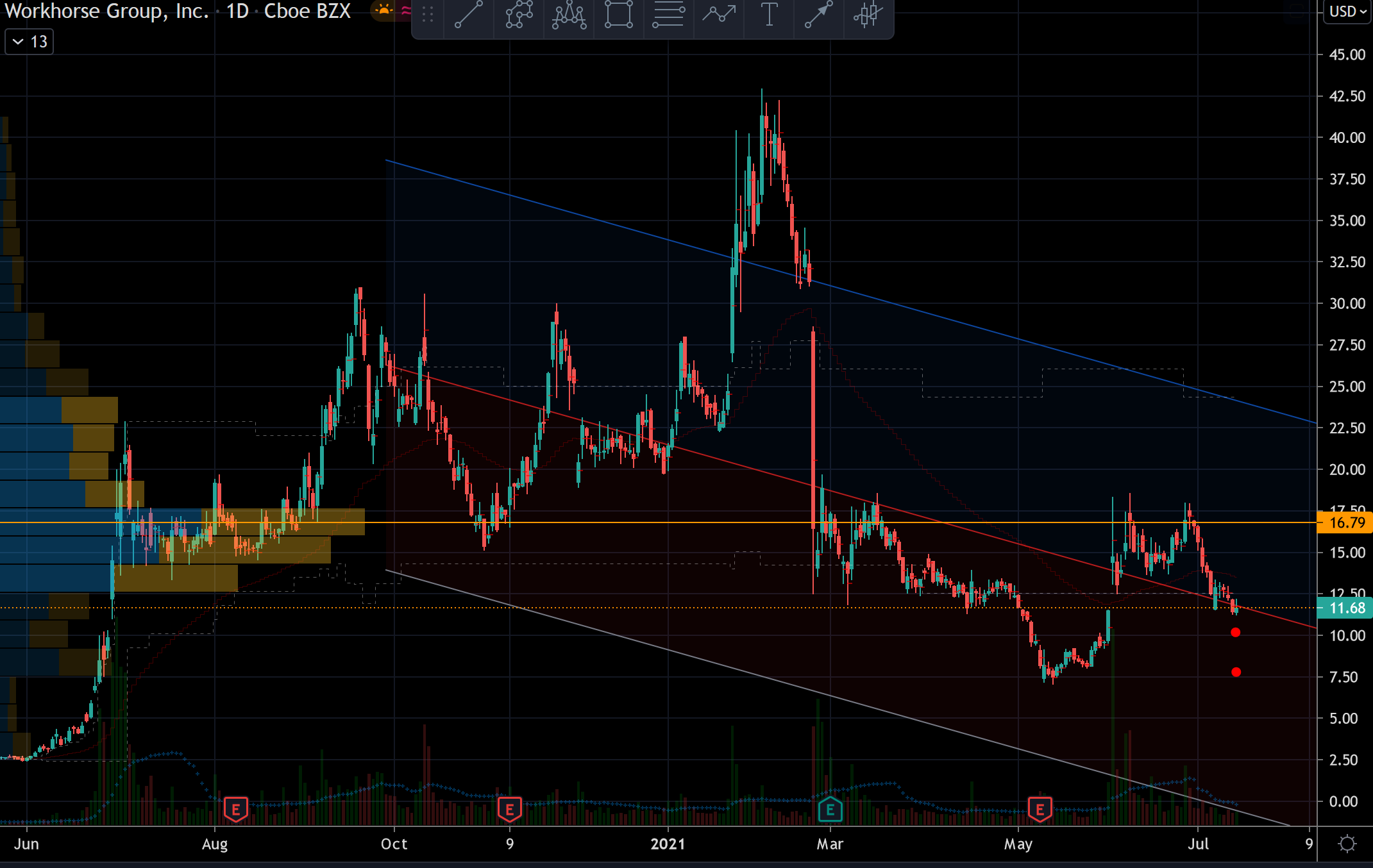Select the text annotation tool

[768, 14]
